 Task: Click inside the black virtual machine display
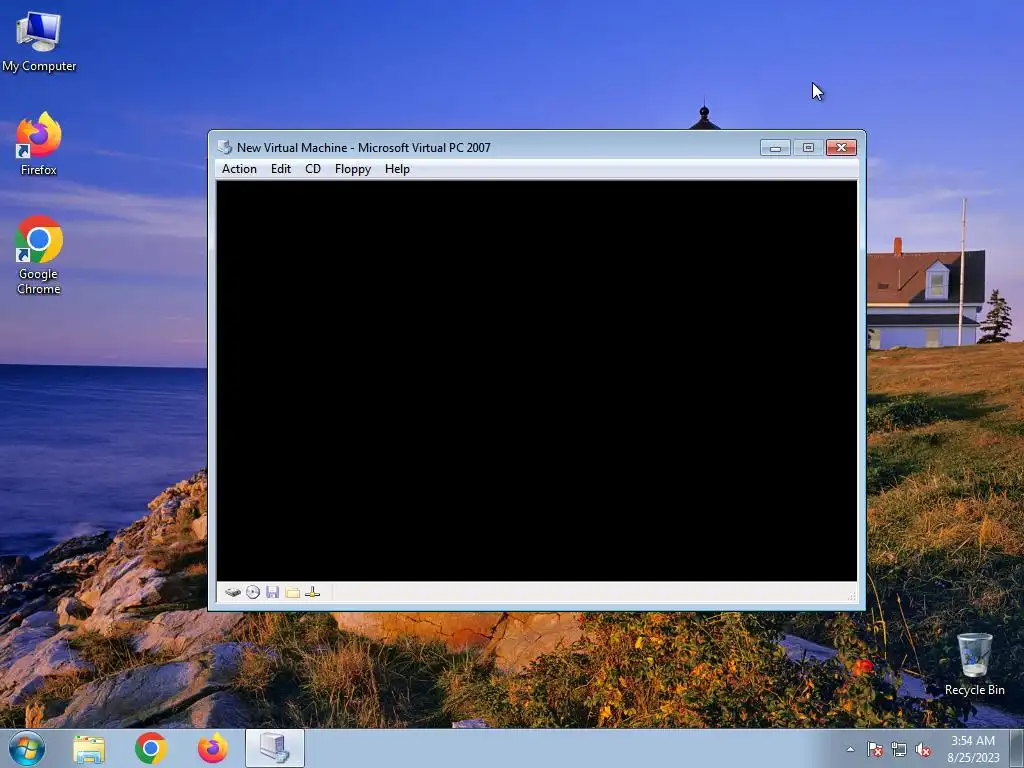(x=537, y=381)
